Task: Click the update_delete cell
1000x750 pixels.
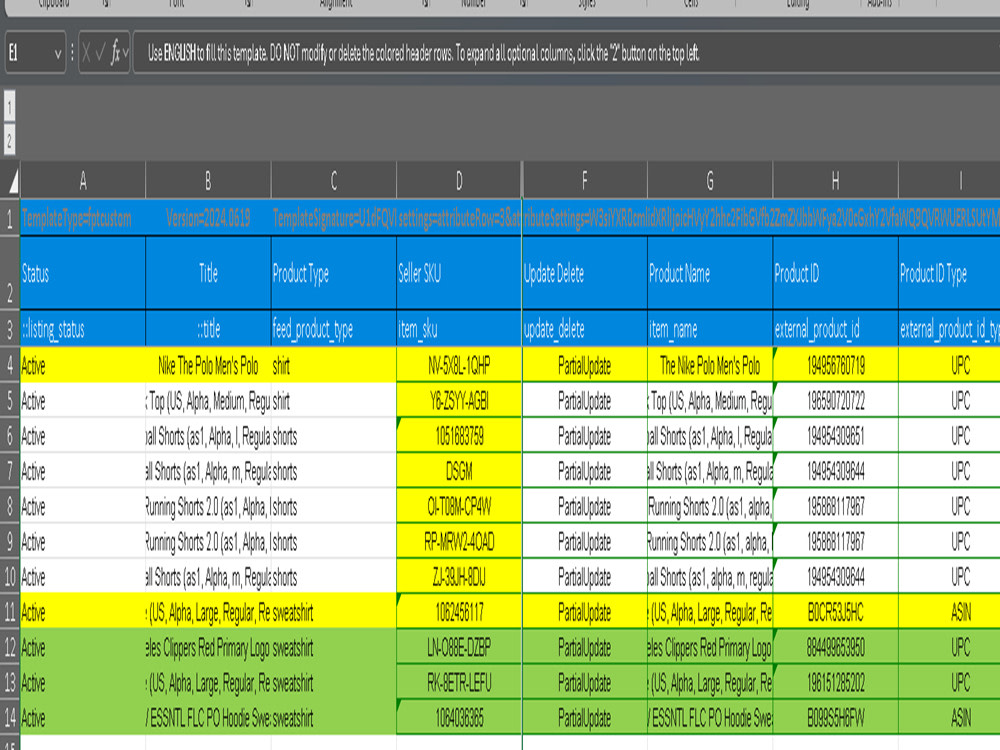Action: (584, 328)
